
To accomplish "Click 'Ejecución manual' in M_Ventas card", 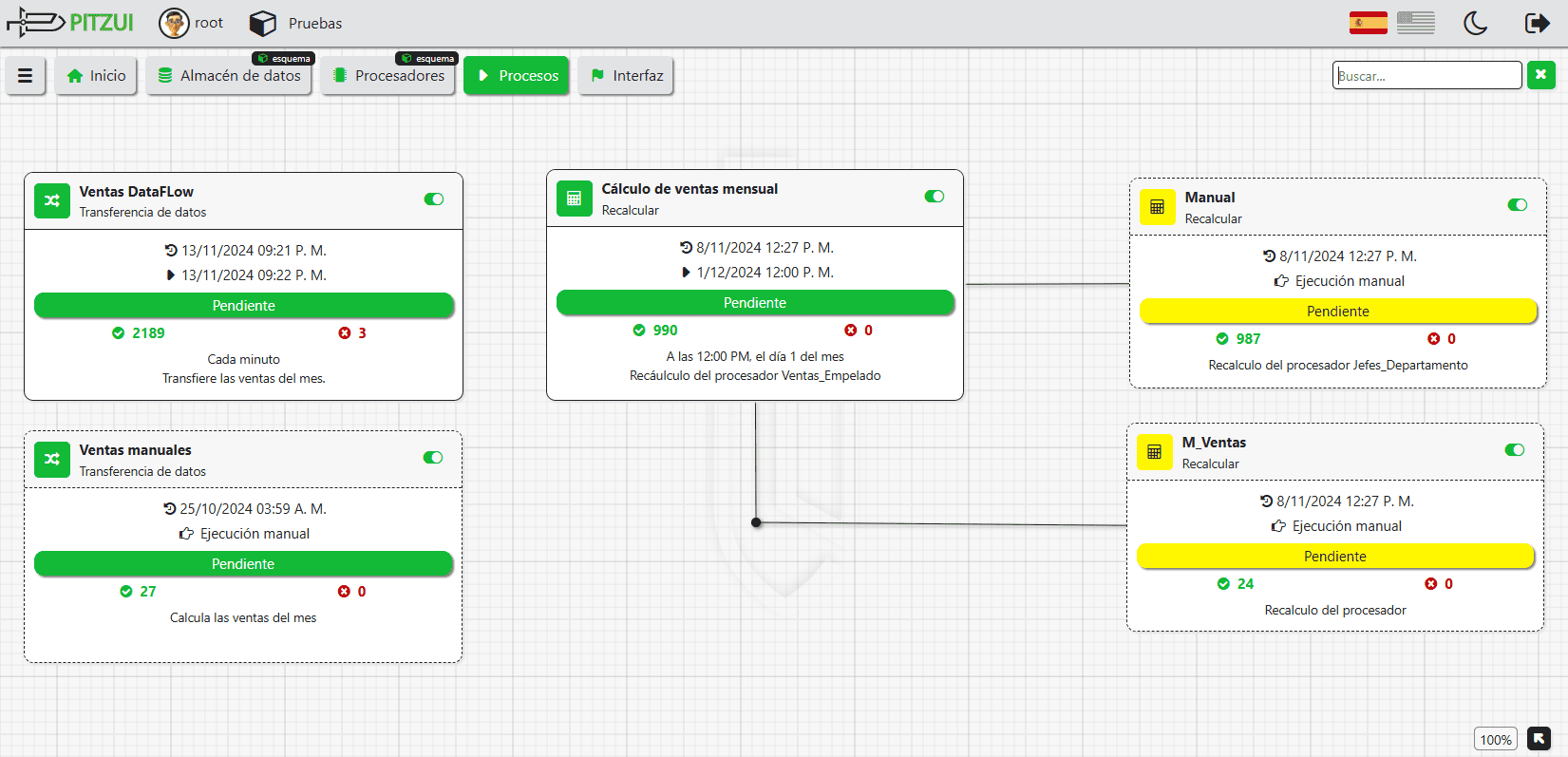I will tap(1347, 525).
